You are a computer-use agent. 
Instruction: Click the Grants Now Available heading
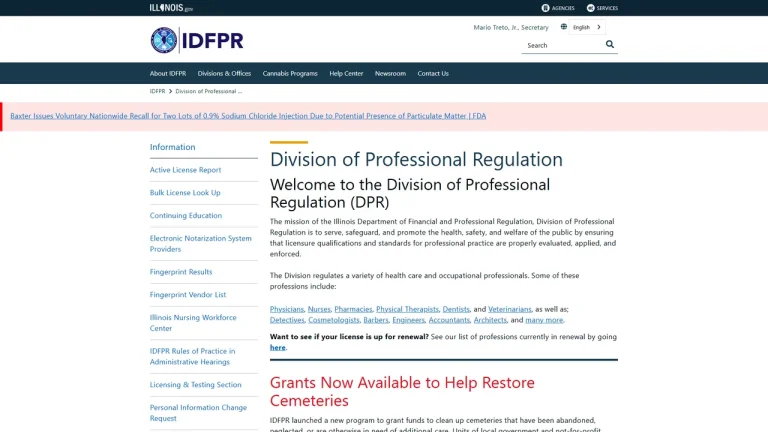pyautogui.click(x=402, y=391)
